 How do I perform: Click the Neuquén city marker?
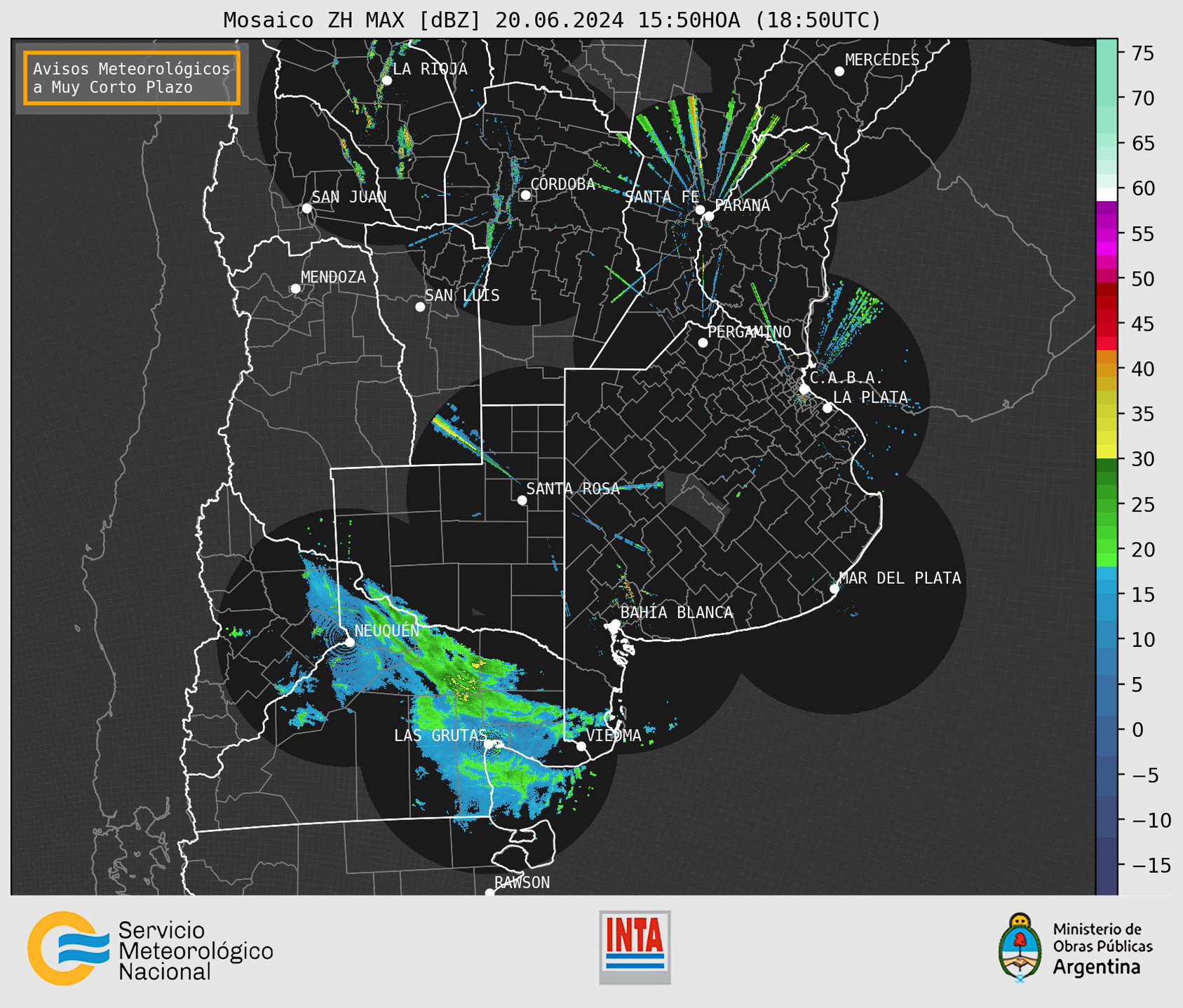349,641
